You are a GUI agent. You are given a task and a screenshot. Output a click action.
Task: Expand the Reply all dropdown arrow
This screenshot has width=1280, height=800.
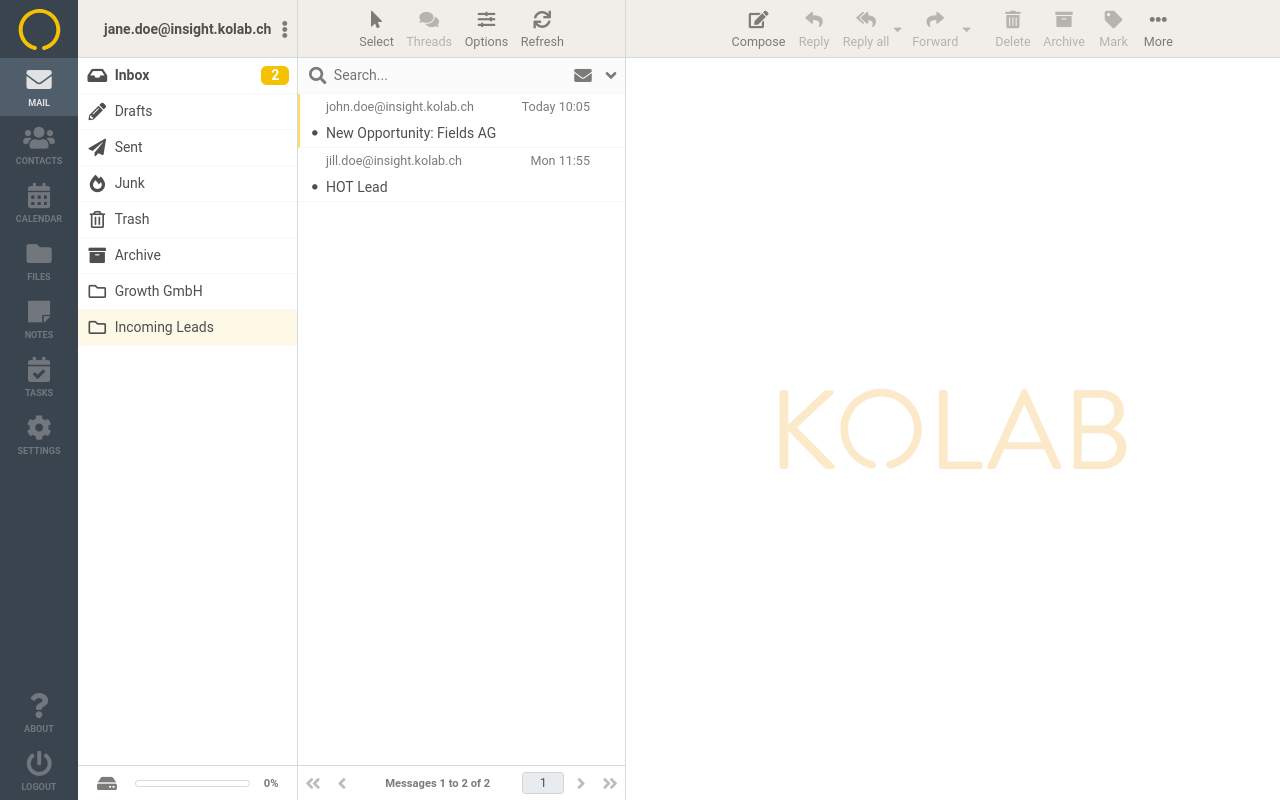[898, 29]
